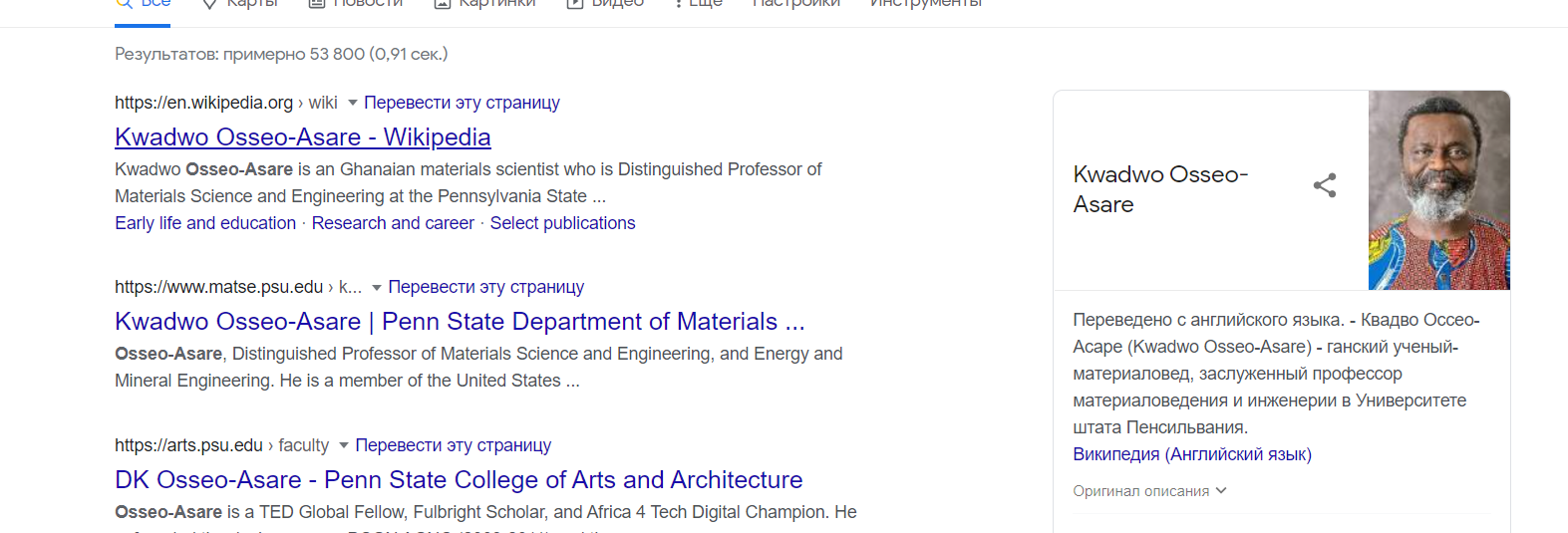Translate the matse.psu.edu result page

click(485, 287)
